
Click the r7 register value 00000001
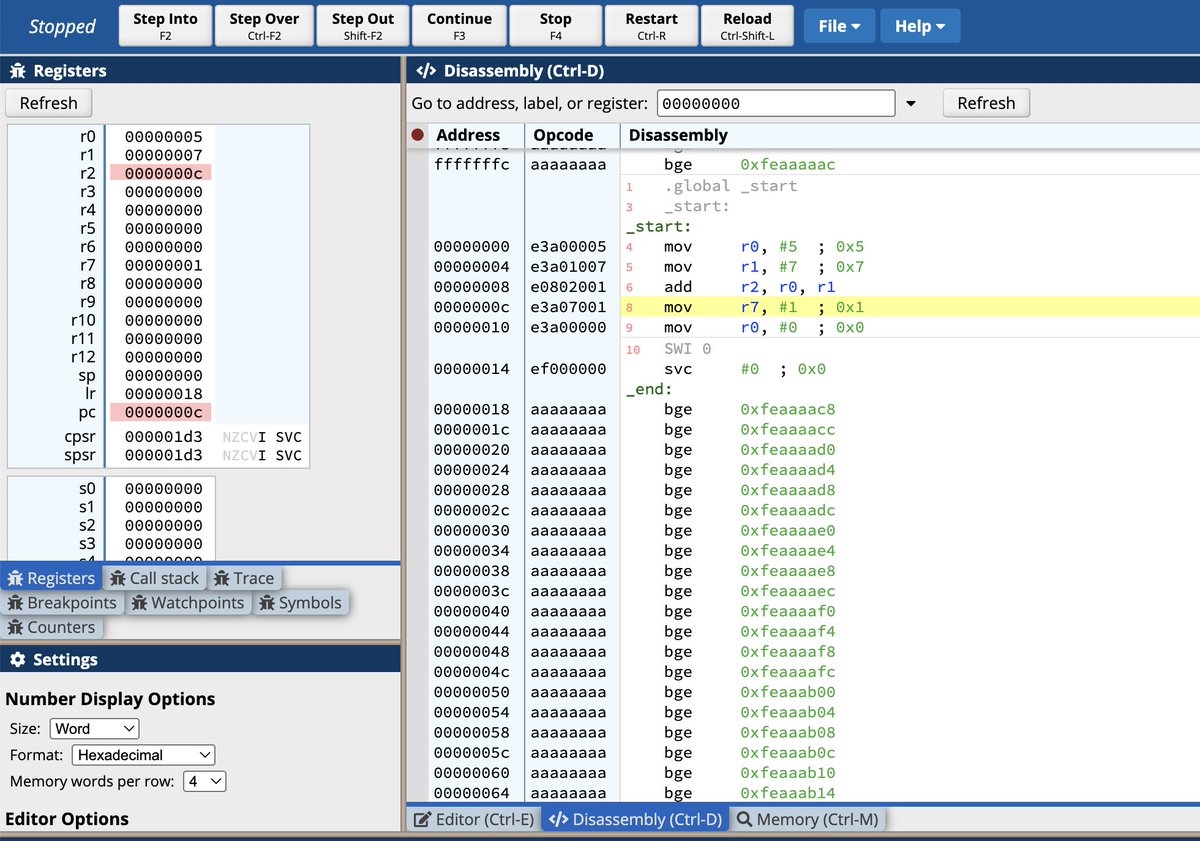point(163,265)
